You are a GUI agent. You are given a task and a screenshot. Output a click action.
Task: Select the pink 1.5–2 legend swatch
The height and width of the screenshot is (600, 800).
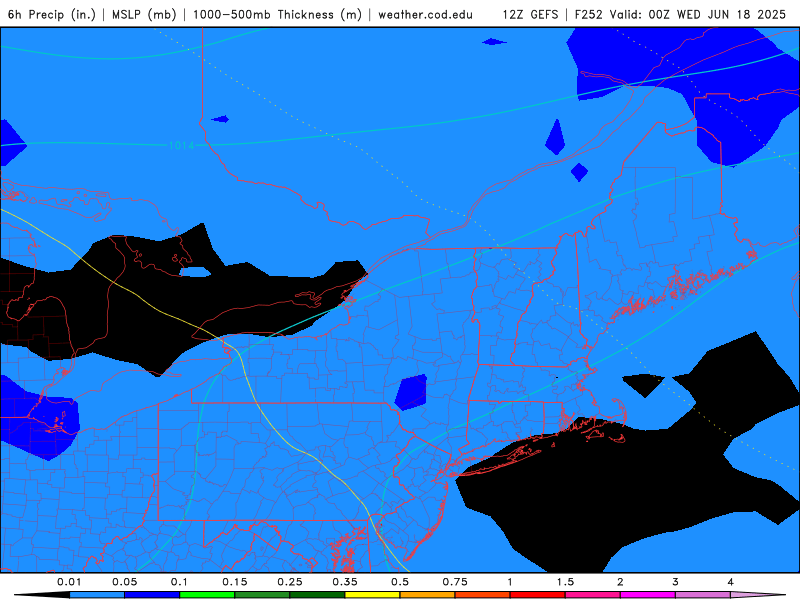click(x=593, y=595)
